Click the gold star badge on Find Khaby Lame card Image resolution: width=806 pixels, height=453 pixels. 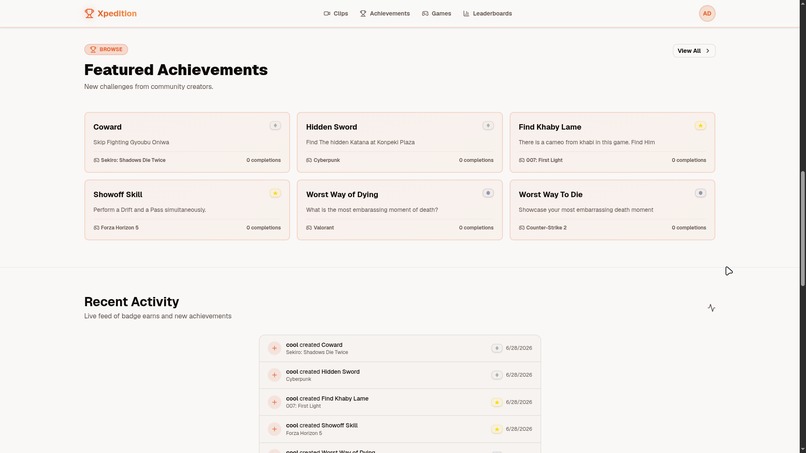[700, 126]
